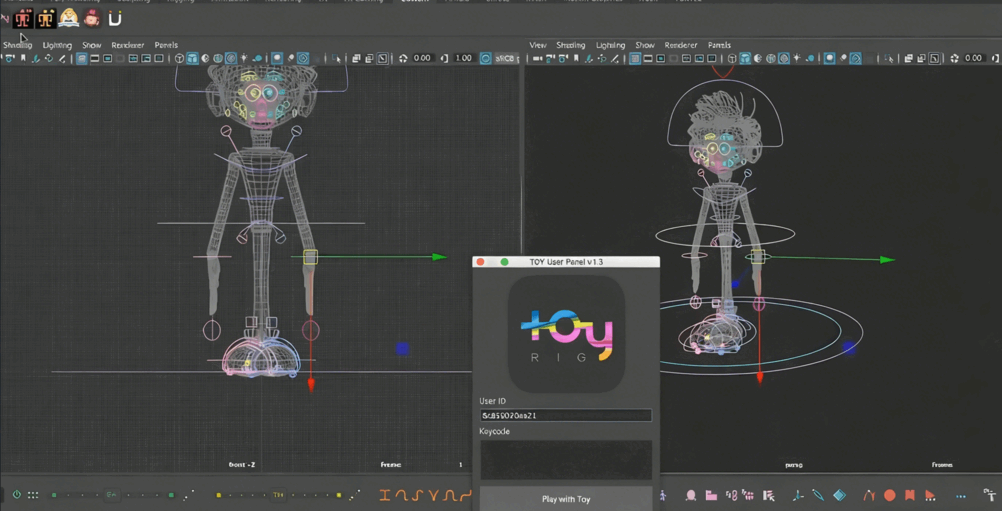Screen dimensions: 1002x511
Task: Open Show menu in front view panel
Action: (x=91, y=45)
